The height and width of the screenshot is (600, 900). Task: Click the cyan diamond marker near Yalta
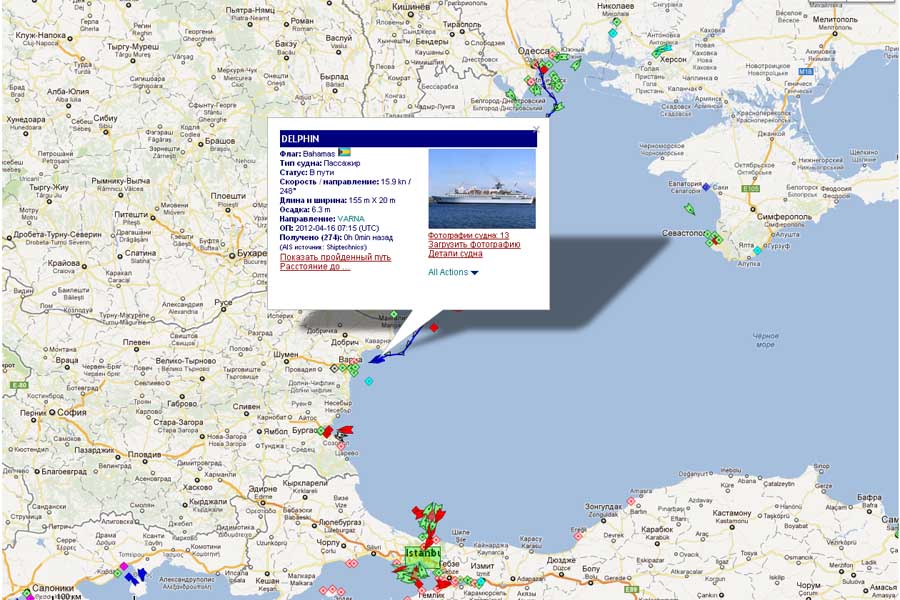point(757,251)
